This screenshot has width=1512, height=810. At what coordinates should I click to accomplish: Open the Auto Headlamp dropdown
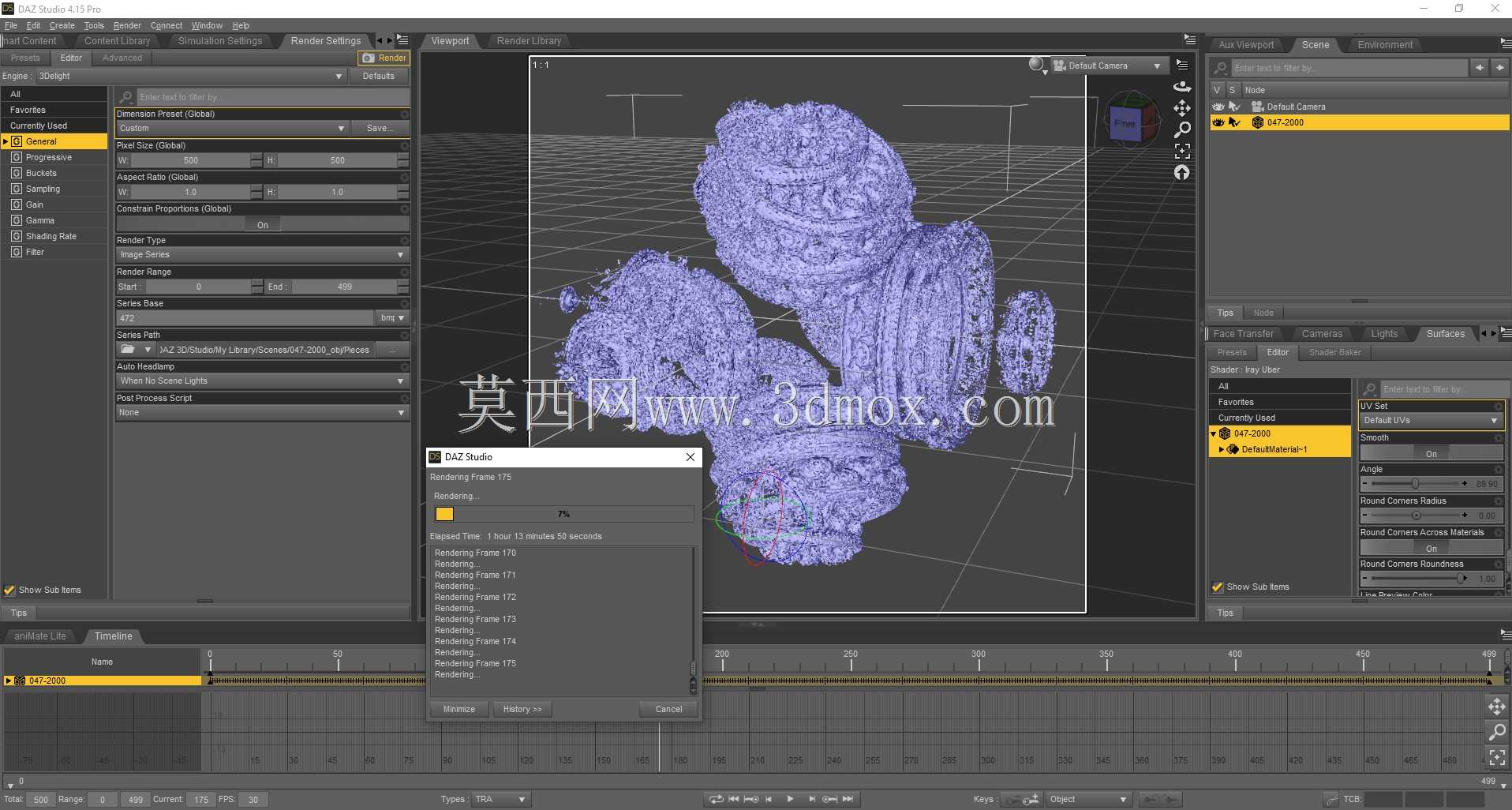(x=262, y=381)
